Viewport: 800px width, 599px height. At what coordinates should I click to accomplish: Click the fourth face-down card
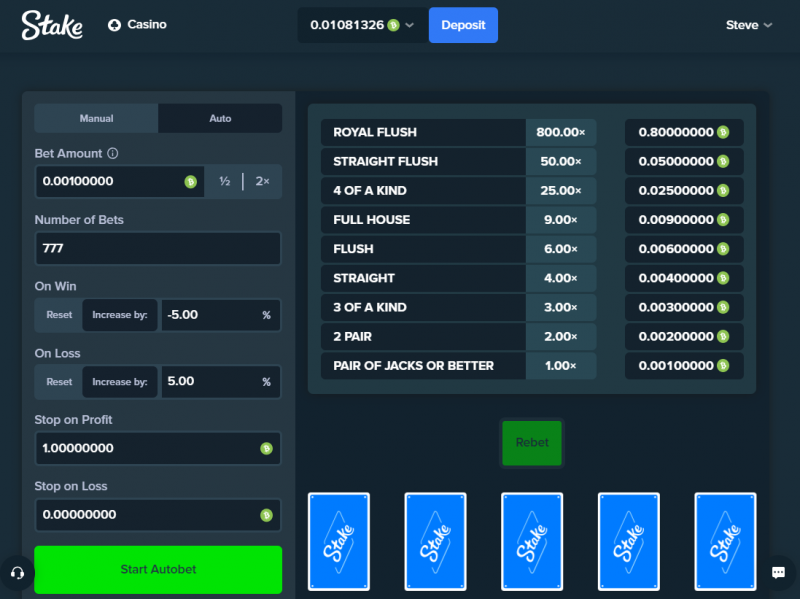(x=629, y=541)
